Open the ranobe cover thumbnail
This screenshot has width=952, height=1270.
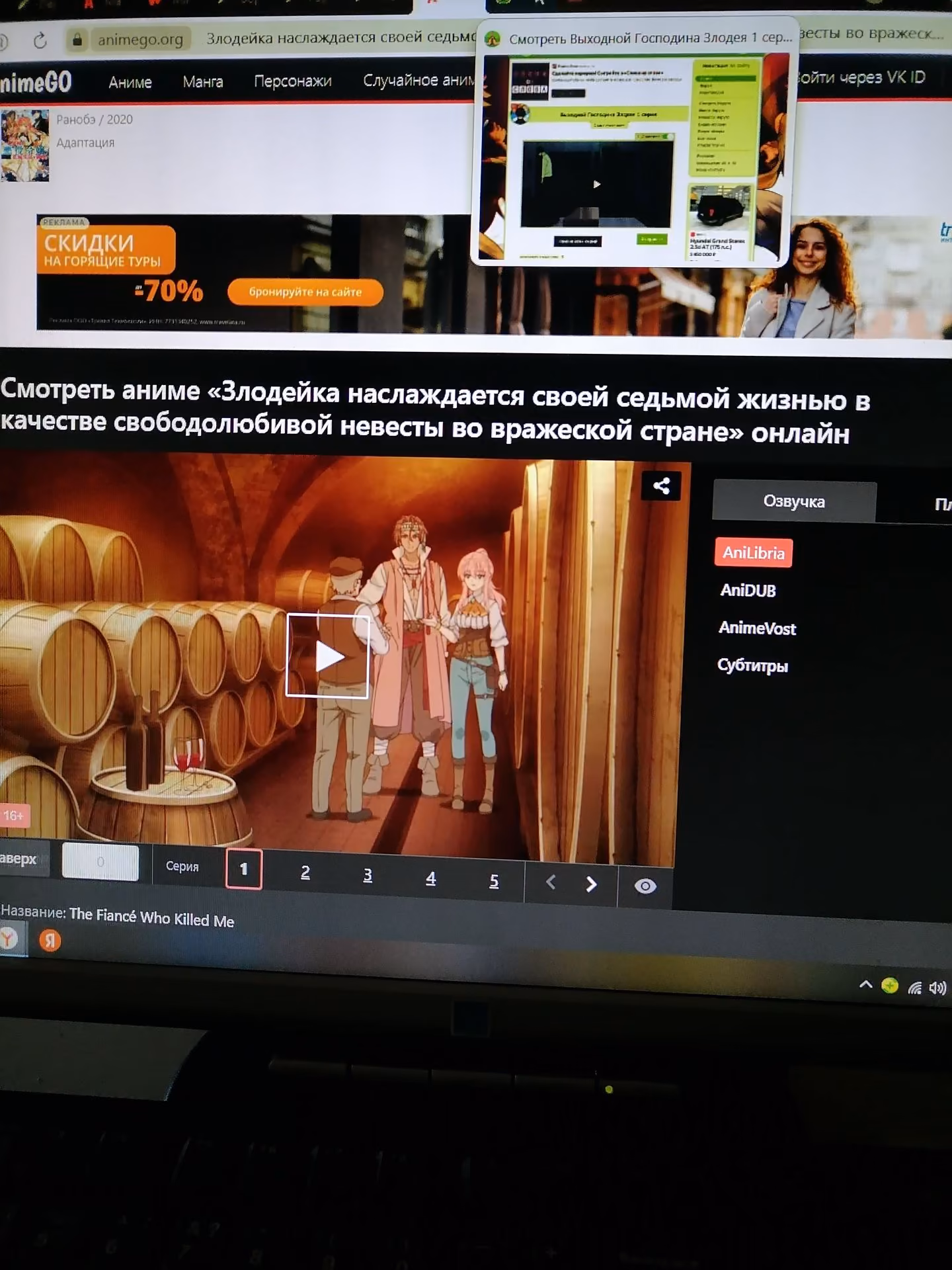[24, 146]
